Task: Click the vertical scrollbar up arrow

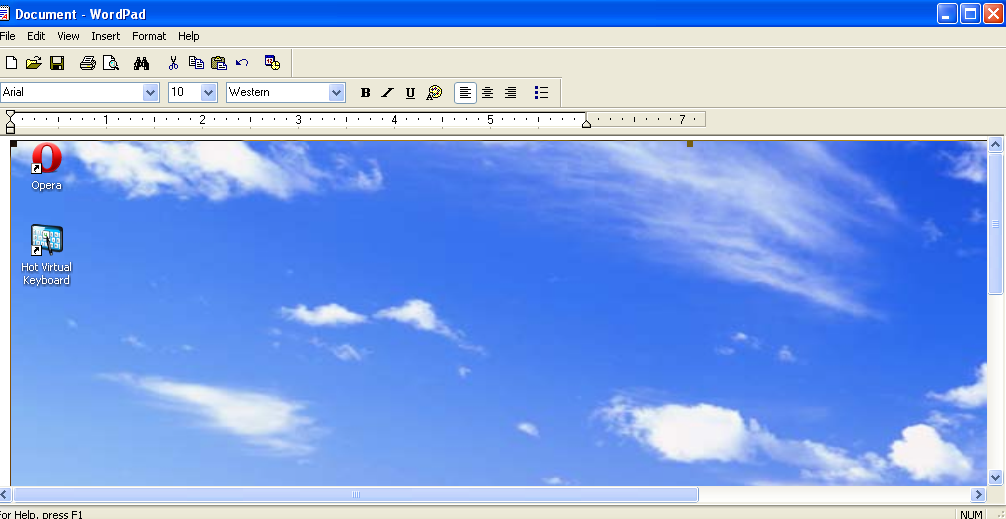Action: [996, 144]
